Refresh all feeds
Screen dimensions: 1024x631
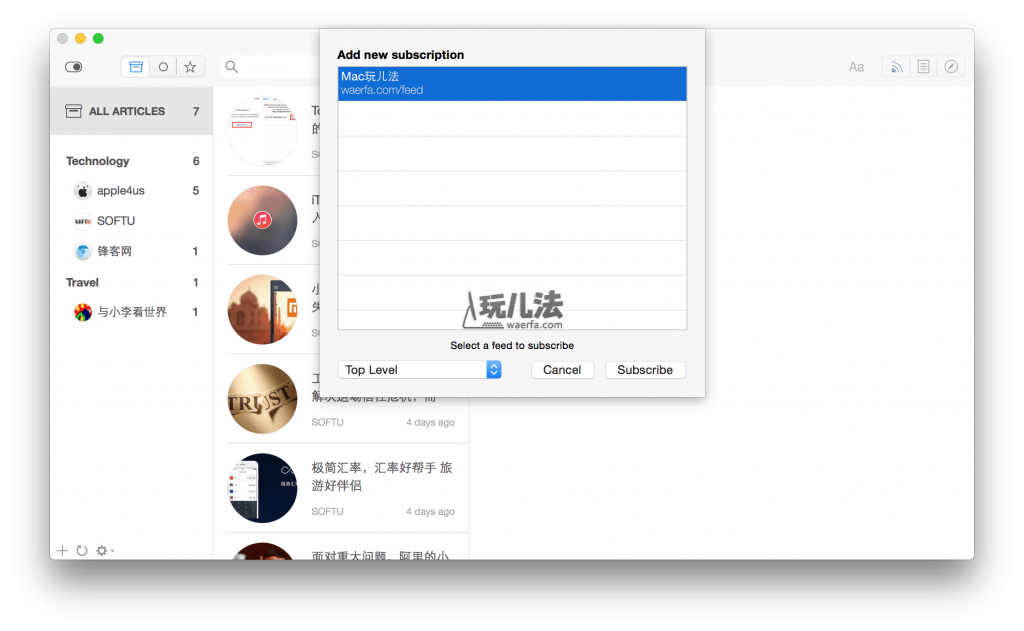pyautogui.click(x=82, y=551)
